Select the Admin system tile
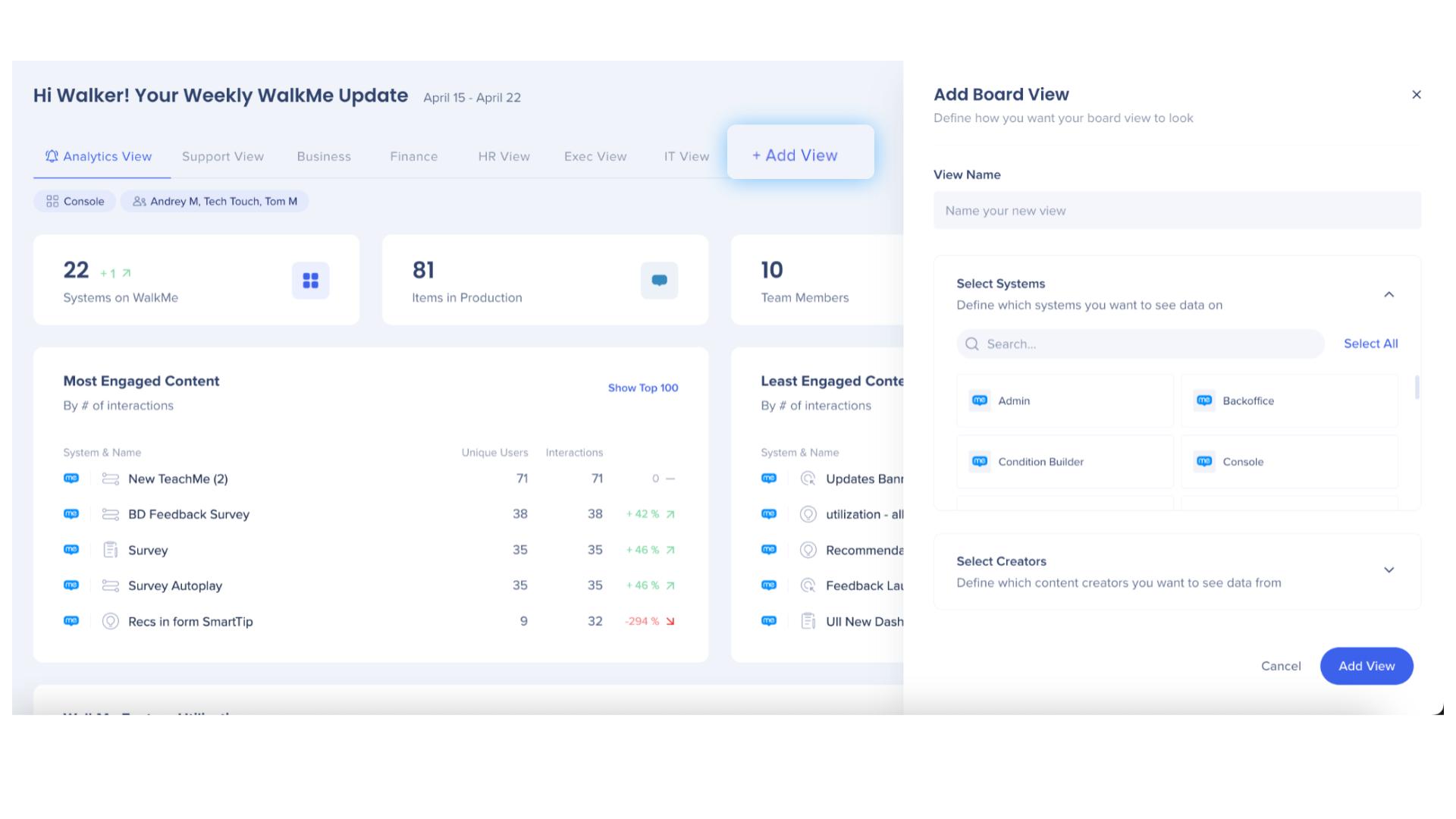 tap(1064, 400)
